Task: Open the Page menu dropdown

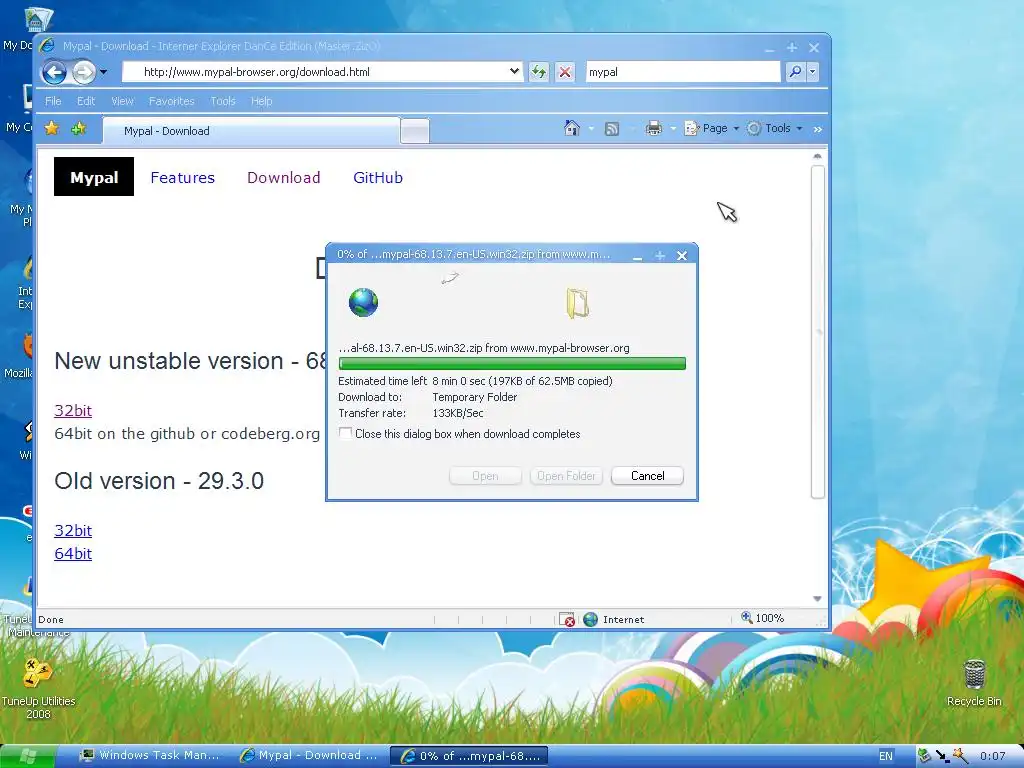Action: coord(712,129)
